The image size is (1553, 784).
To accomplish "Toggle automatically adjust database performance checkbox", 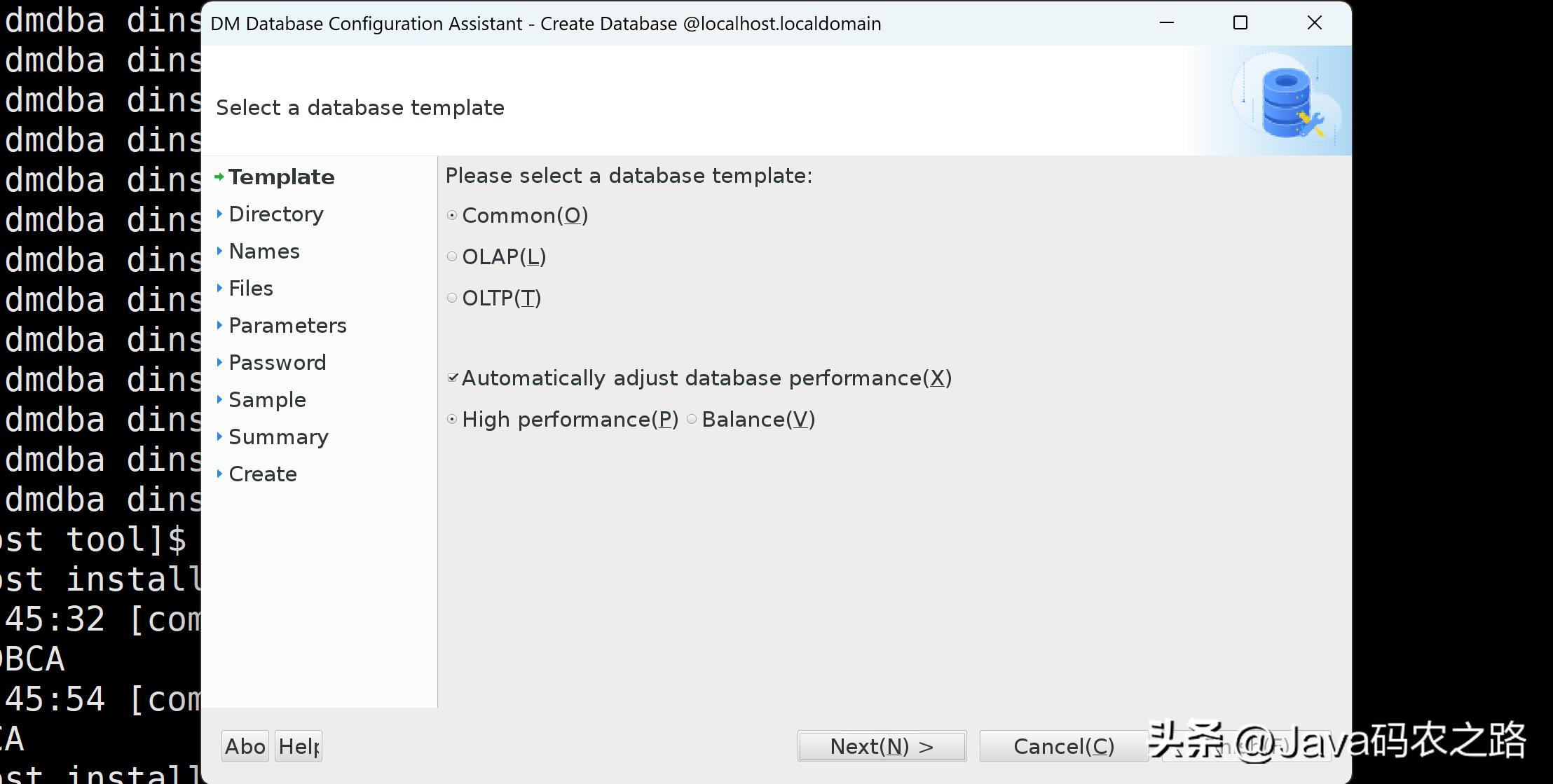I will 453,378.
